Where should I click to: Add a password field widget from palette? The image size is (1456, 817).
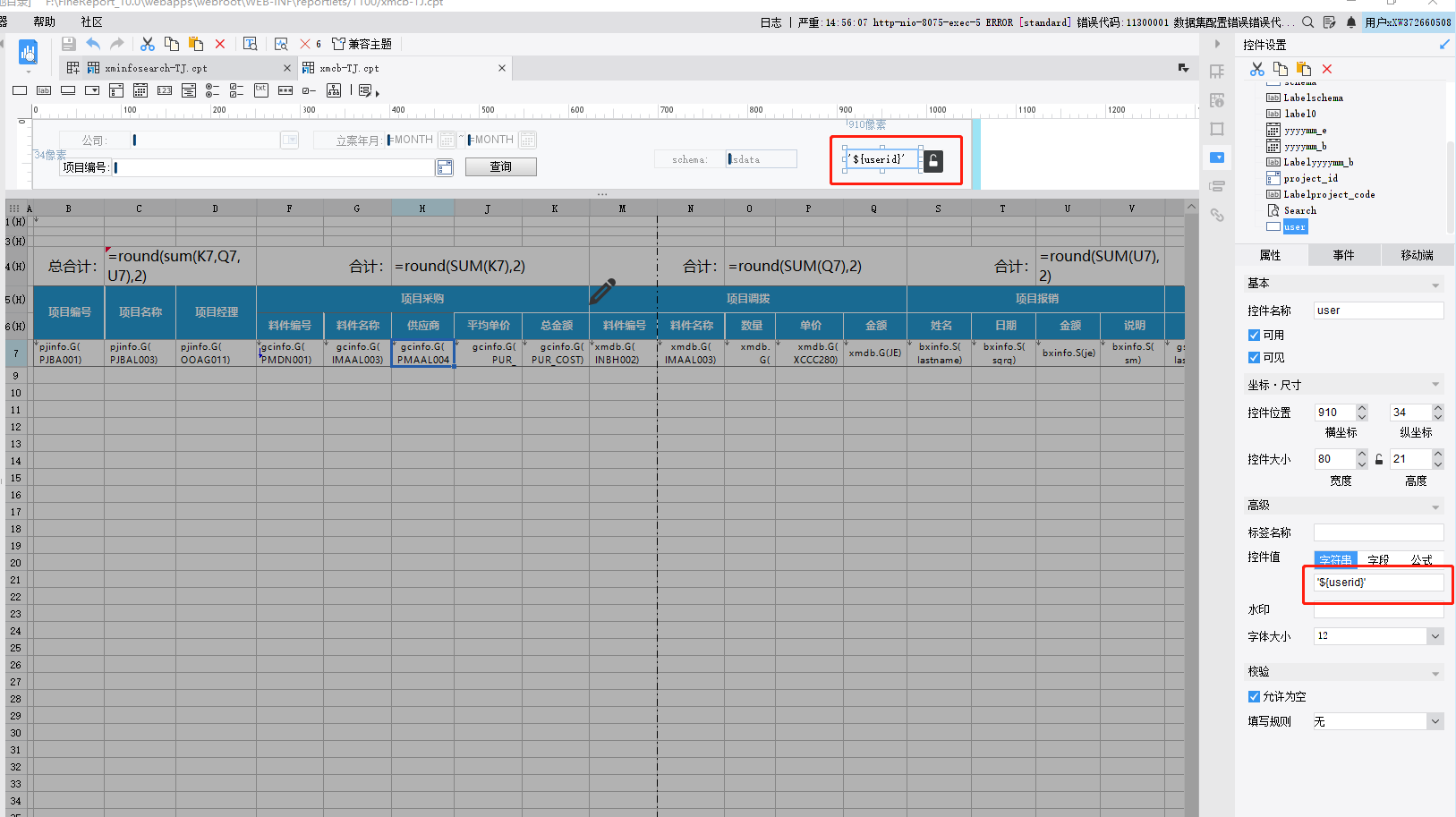(285, 90)
